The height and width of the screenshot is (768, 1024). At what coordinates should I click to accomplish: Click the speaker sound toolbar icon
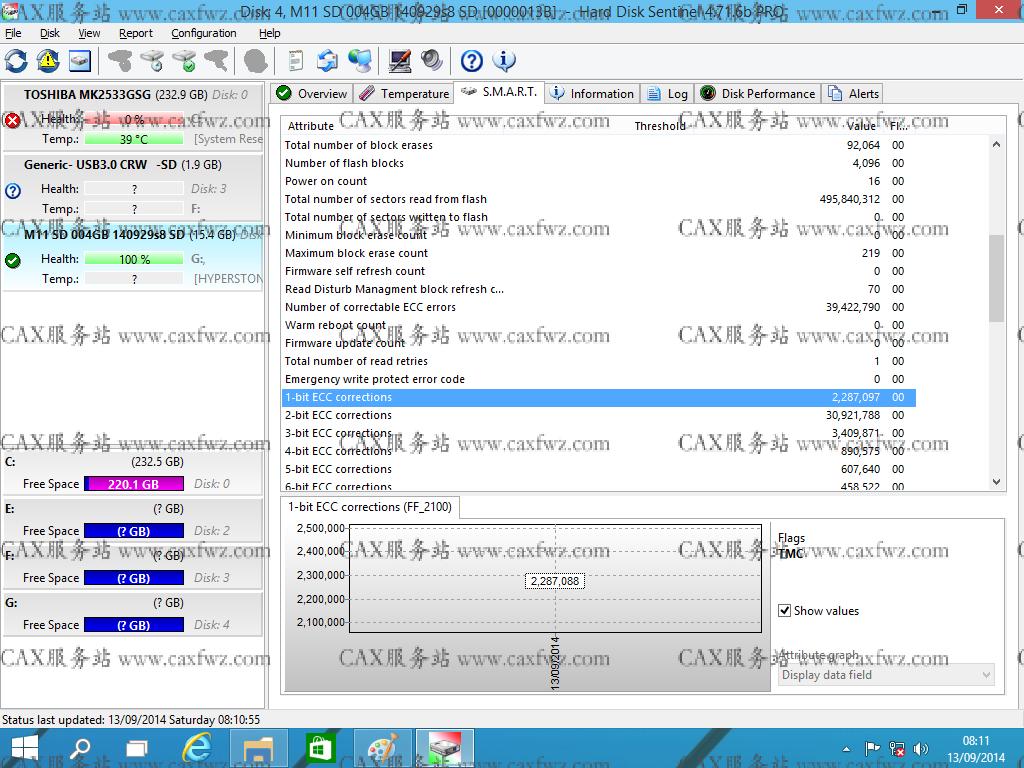point(432,61)
